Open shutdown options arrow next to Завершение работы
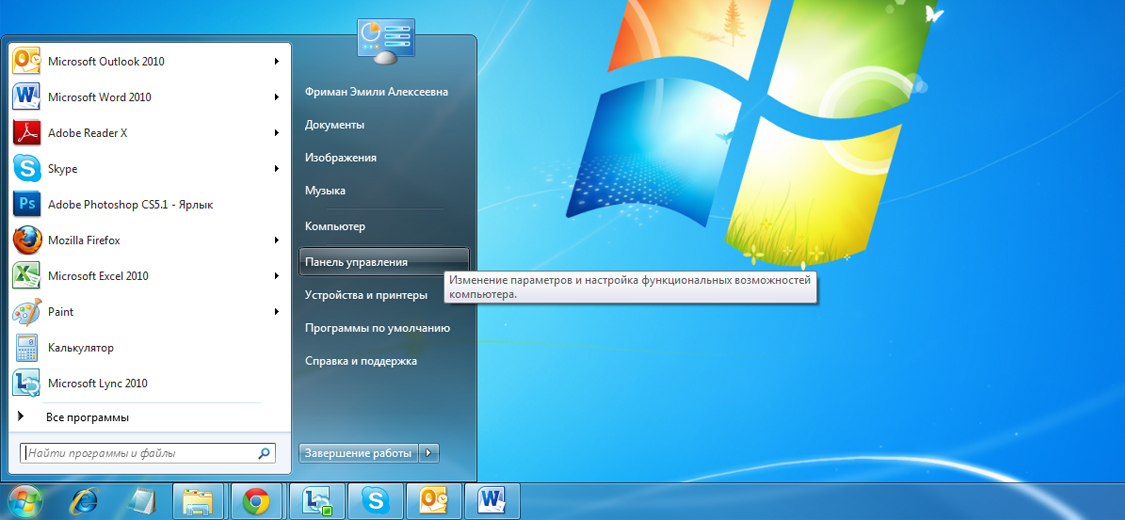The height and width of the screenshot is (520, 1125). pos(429,453)
